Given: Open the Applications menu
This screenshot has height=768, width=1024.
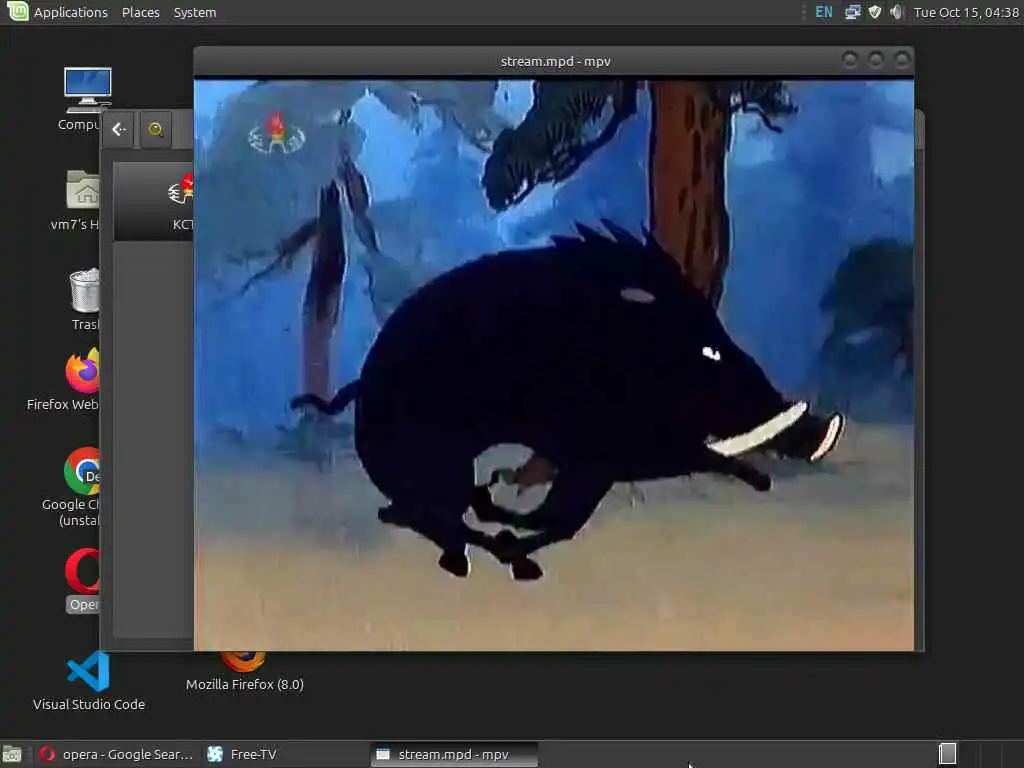Looking at the screenshot, I should coord(71,12).
